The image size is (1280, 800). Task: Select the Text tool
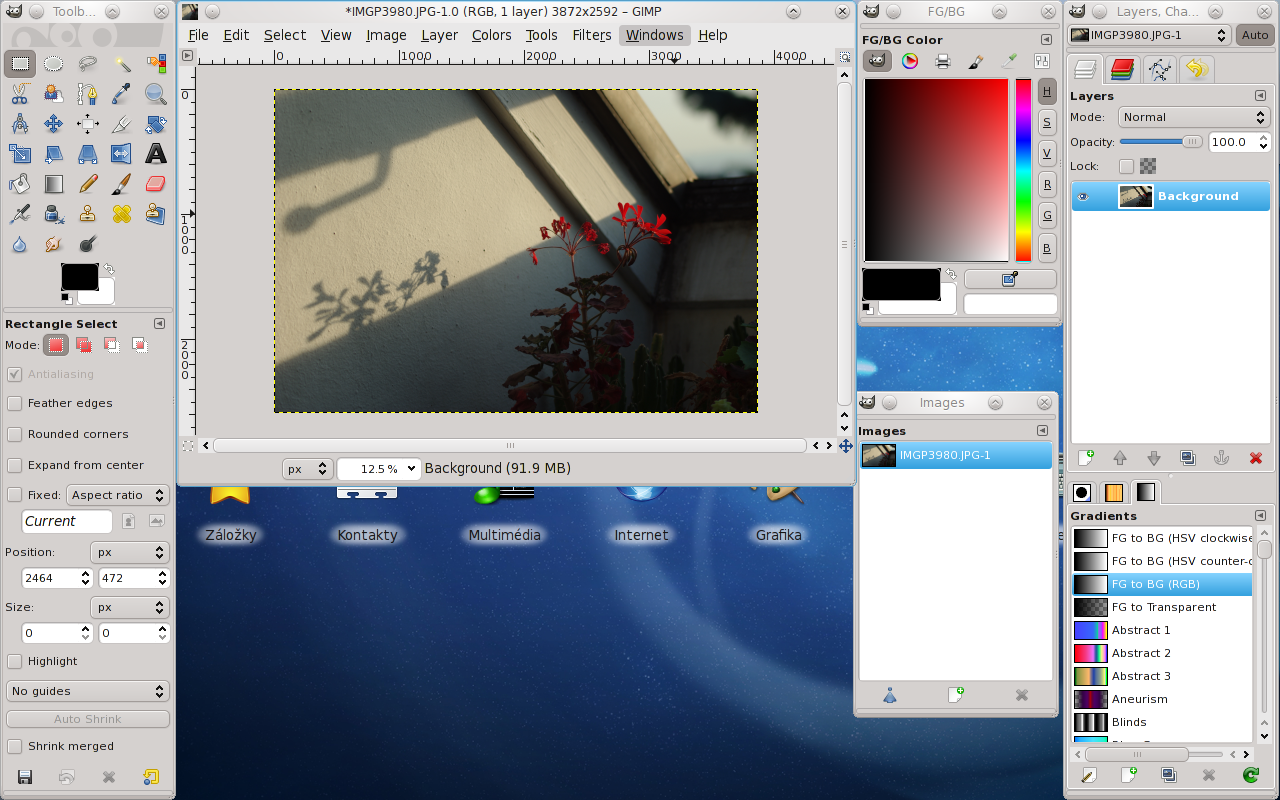tap(156, 154)
